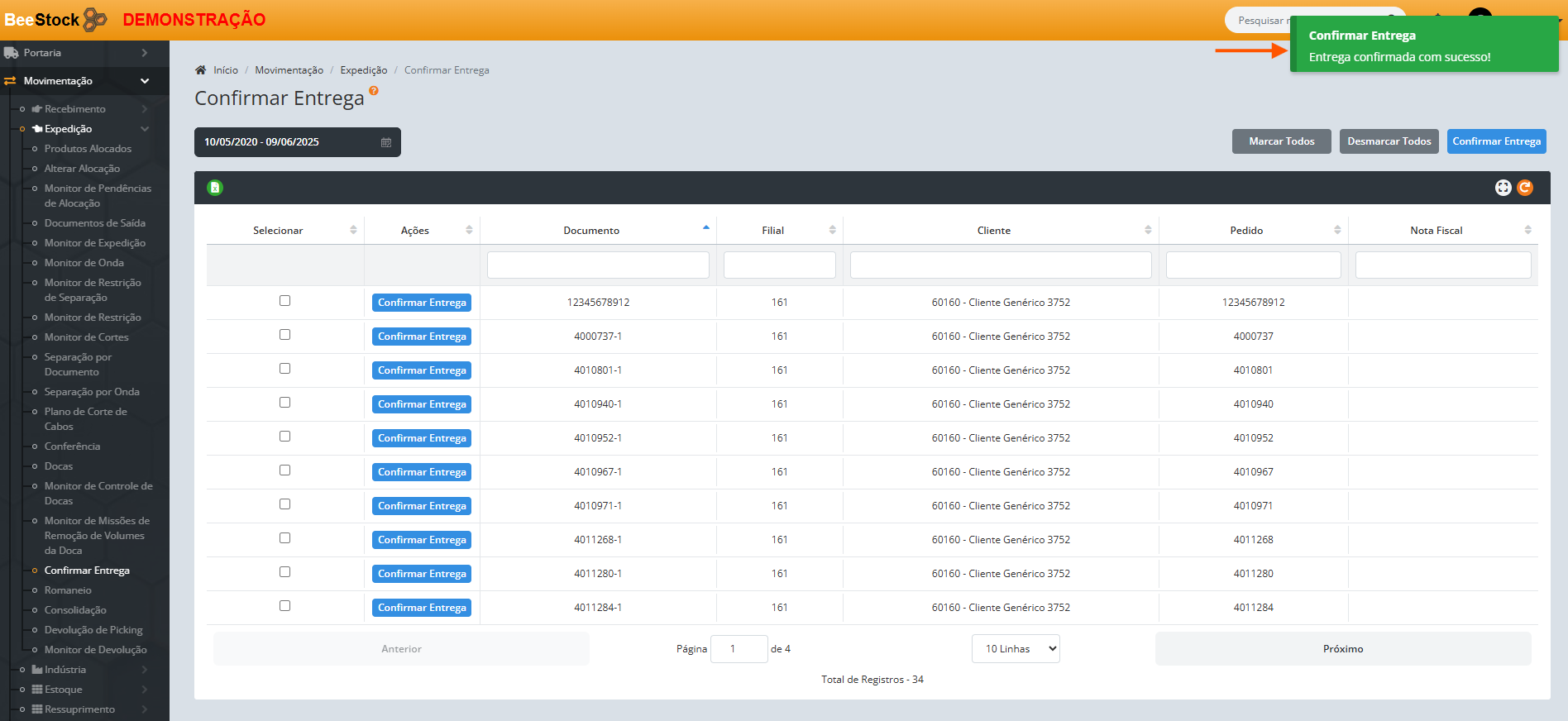
Task: Go to Monitor de Onda menu item
Action: [x=84, y=263]
